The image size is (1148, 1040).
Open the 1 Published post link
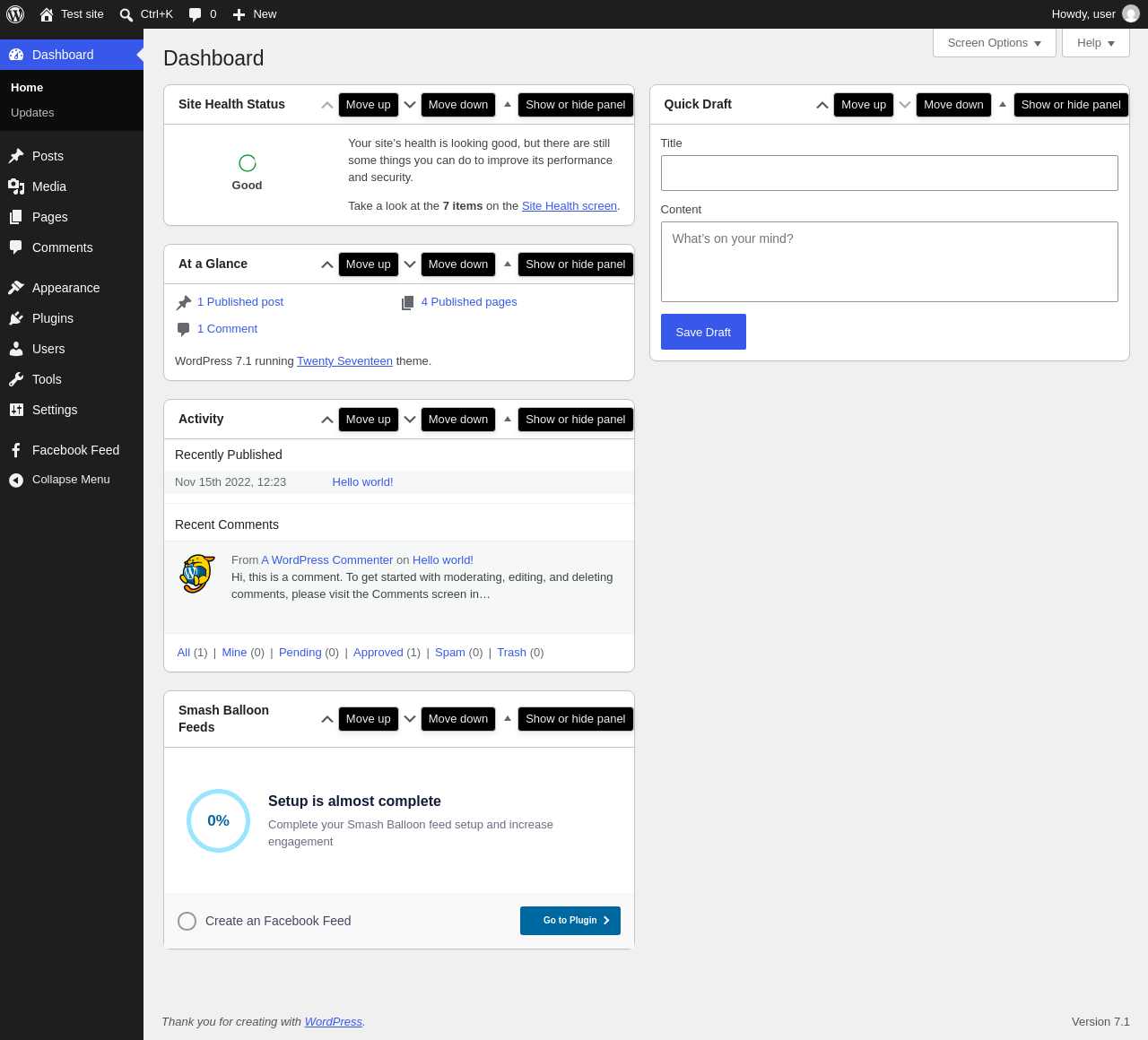240,302
